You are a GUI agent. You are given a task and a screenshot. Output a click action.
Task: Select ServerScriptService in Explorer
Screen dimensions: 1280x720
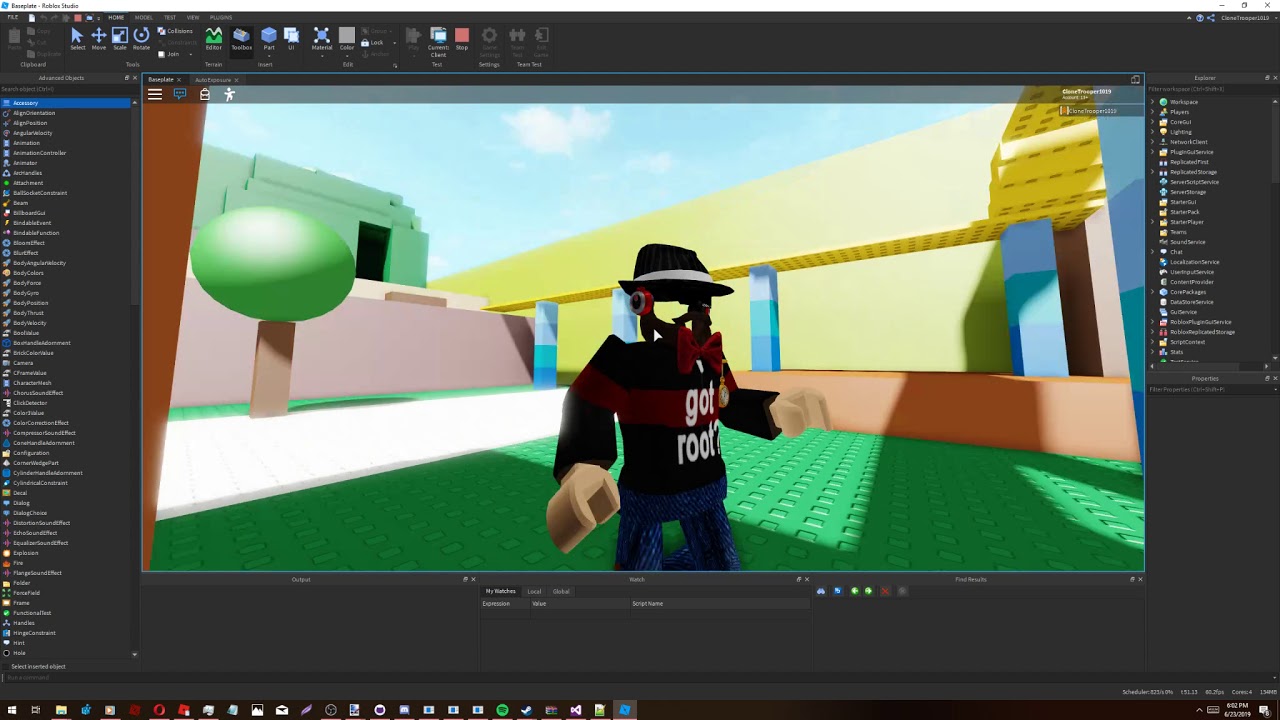pyautogui.click(x=1194, y=182)
